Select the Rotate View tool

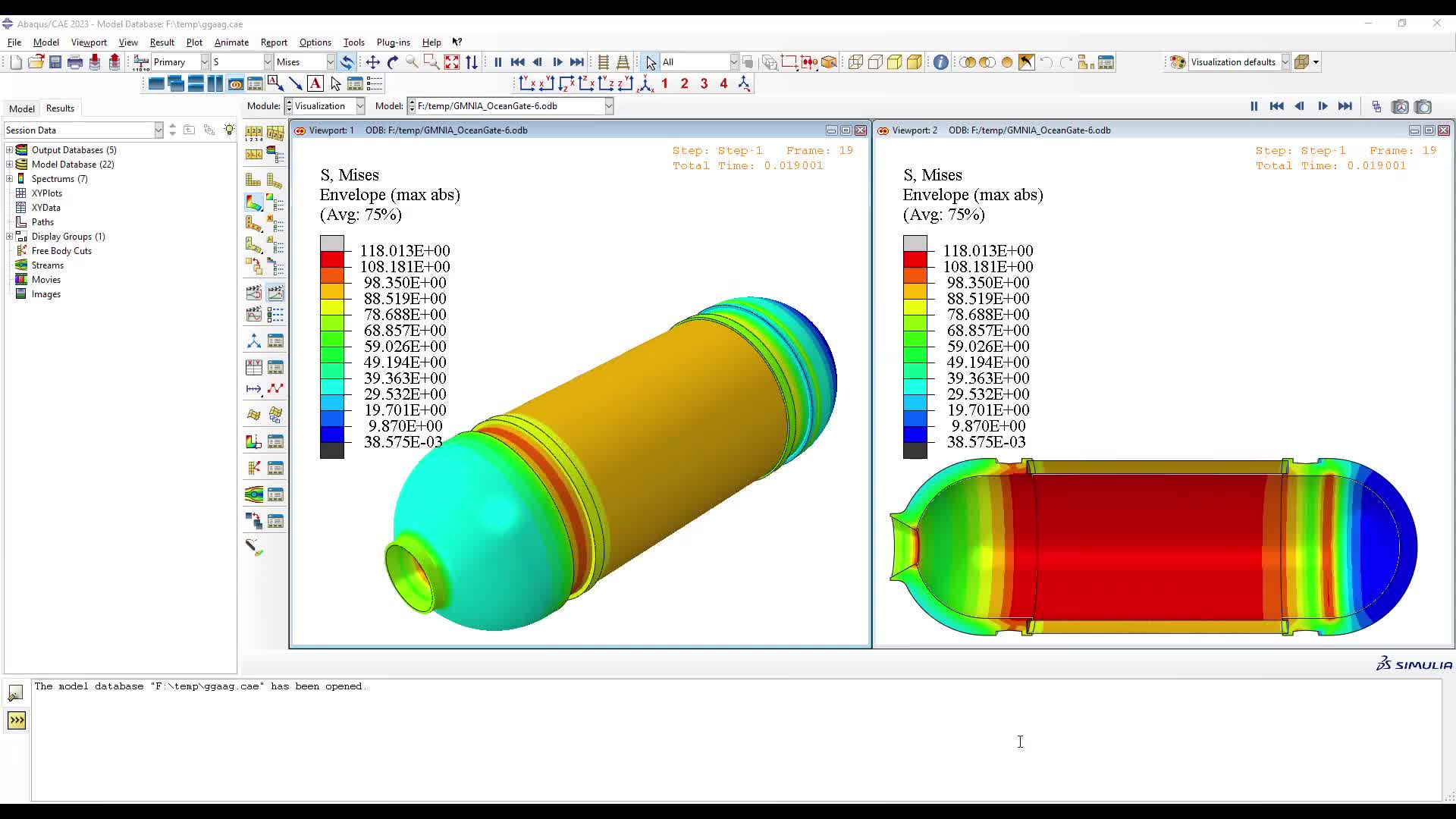pos(392,62)
